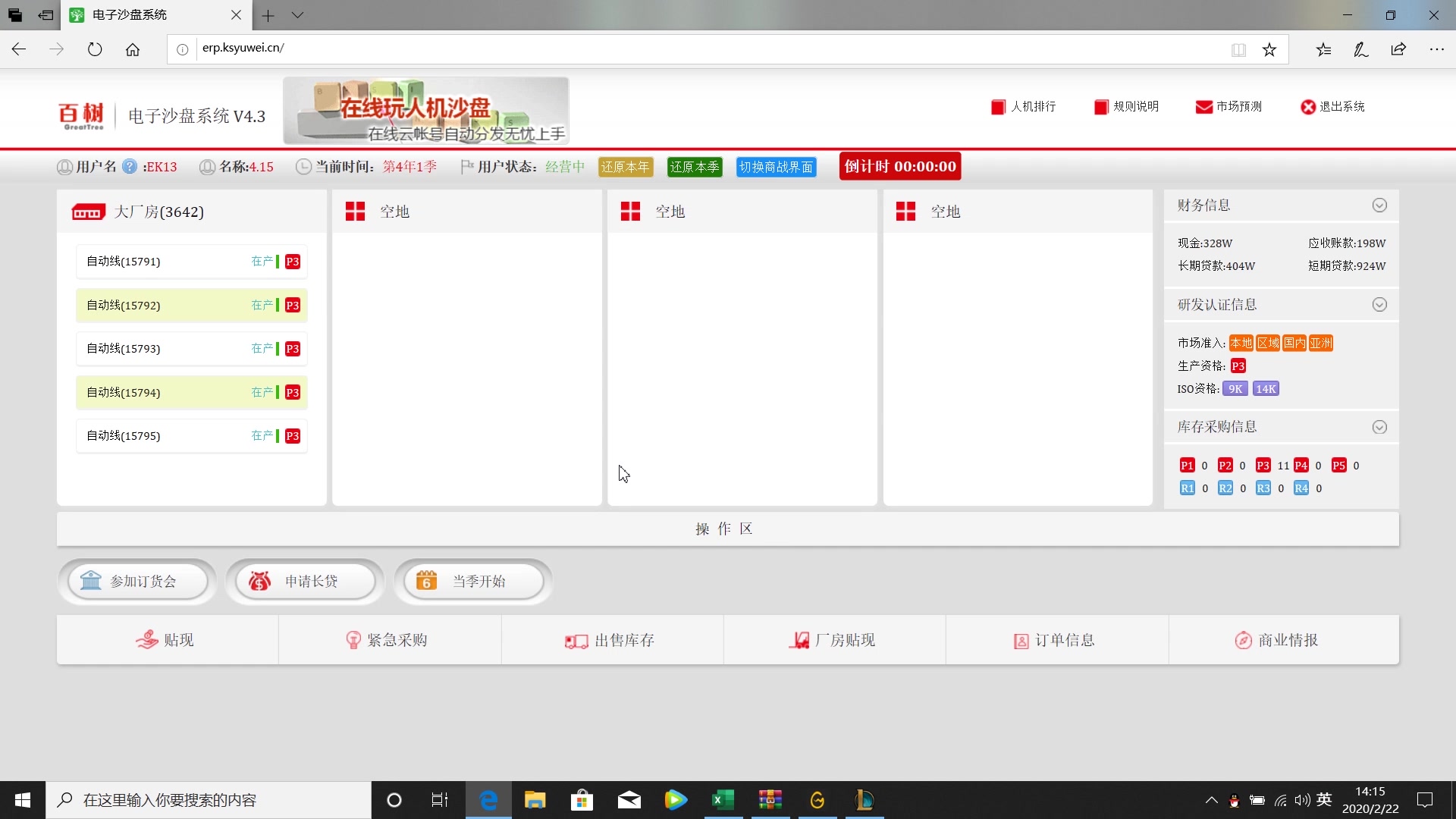The image size is (1456, 819).
Task: Click the blue help icon beside 用户名
Action: point(130,166)
